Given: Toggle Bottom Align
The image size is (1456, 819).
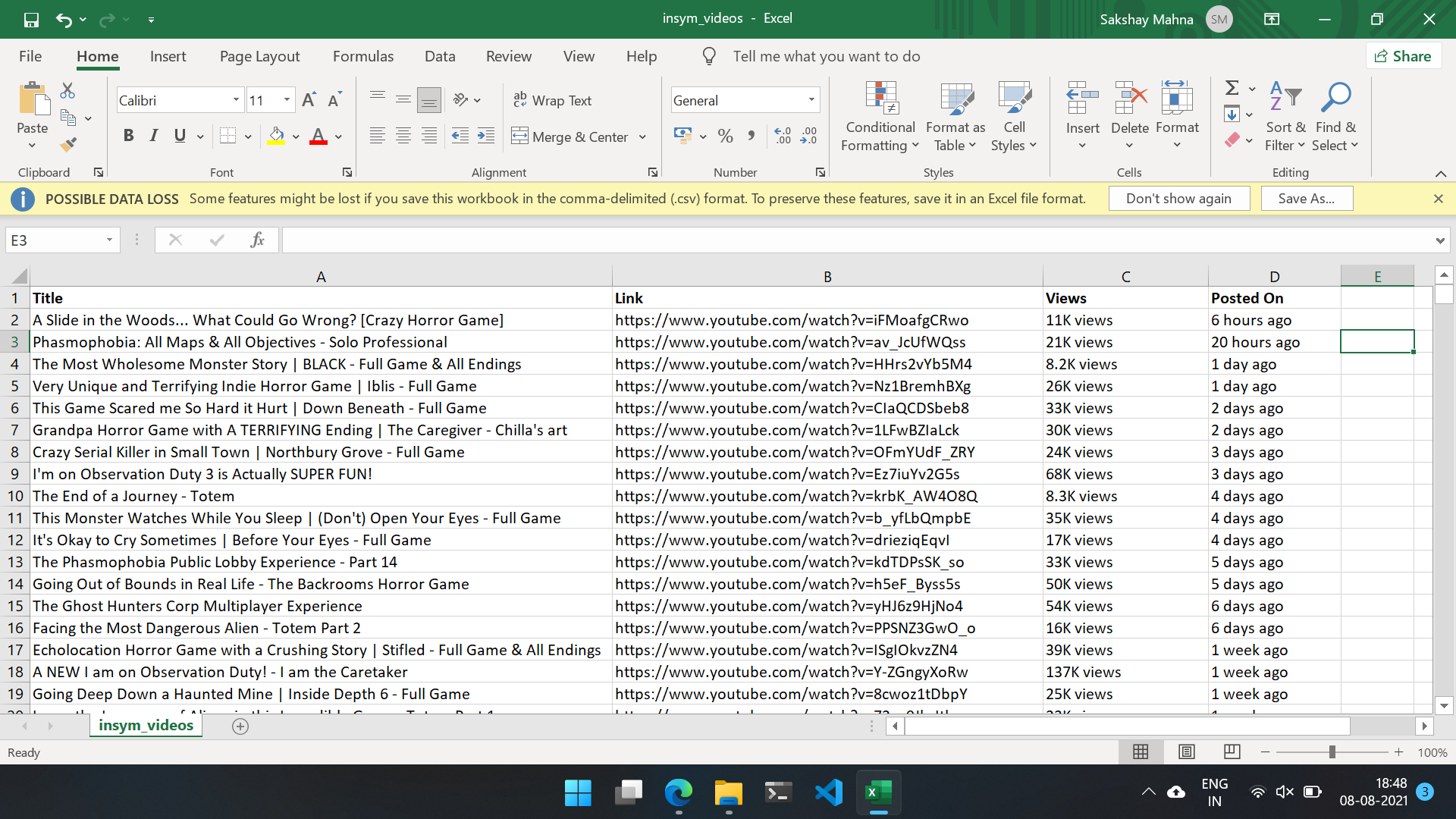Looking at the screenshot, I should pyautogui.click(x=429, y=99).
